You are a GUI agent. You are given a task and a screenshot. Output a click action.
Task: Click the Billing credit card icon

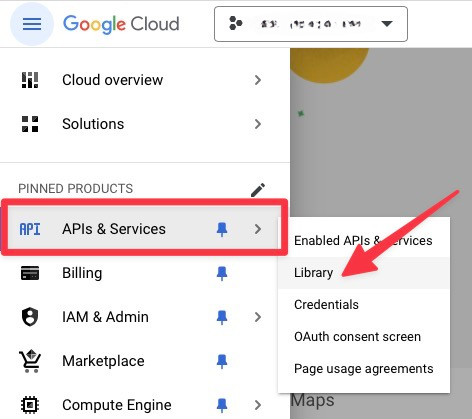click(x=30, y=273)
